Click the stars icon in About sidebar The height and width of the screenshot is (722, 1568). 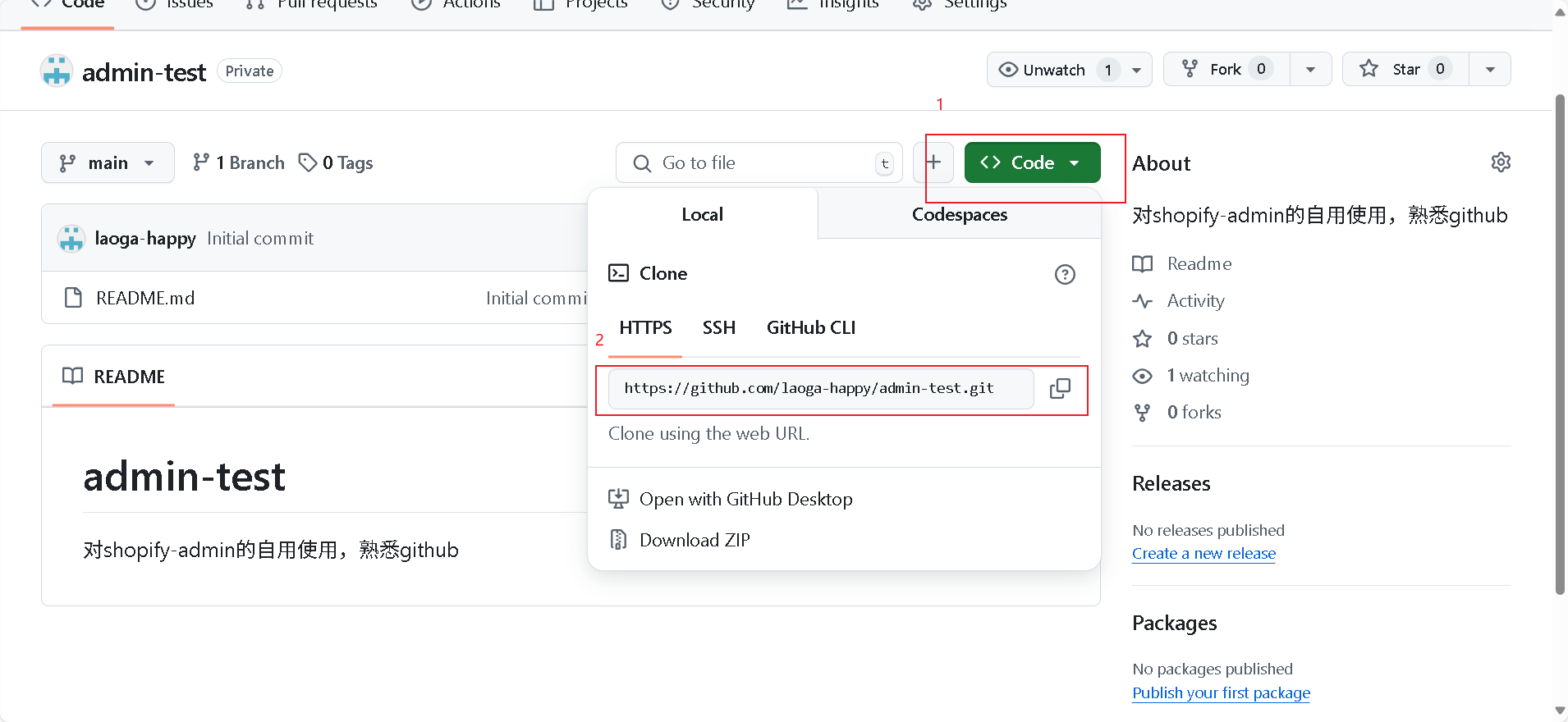[1142, 339]
